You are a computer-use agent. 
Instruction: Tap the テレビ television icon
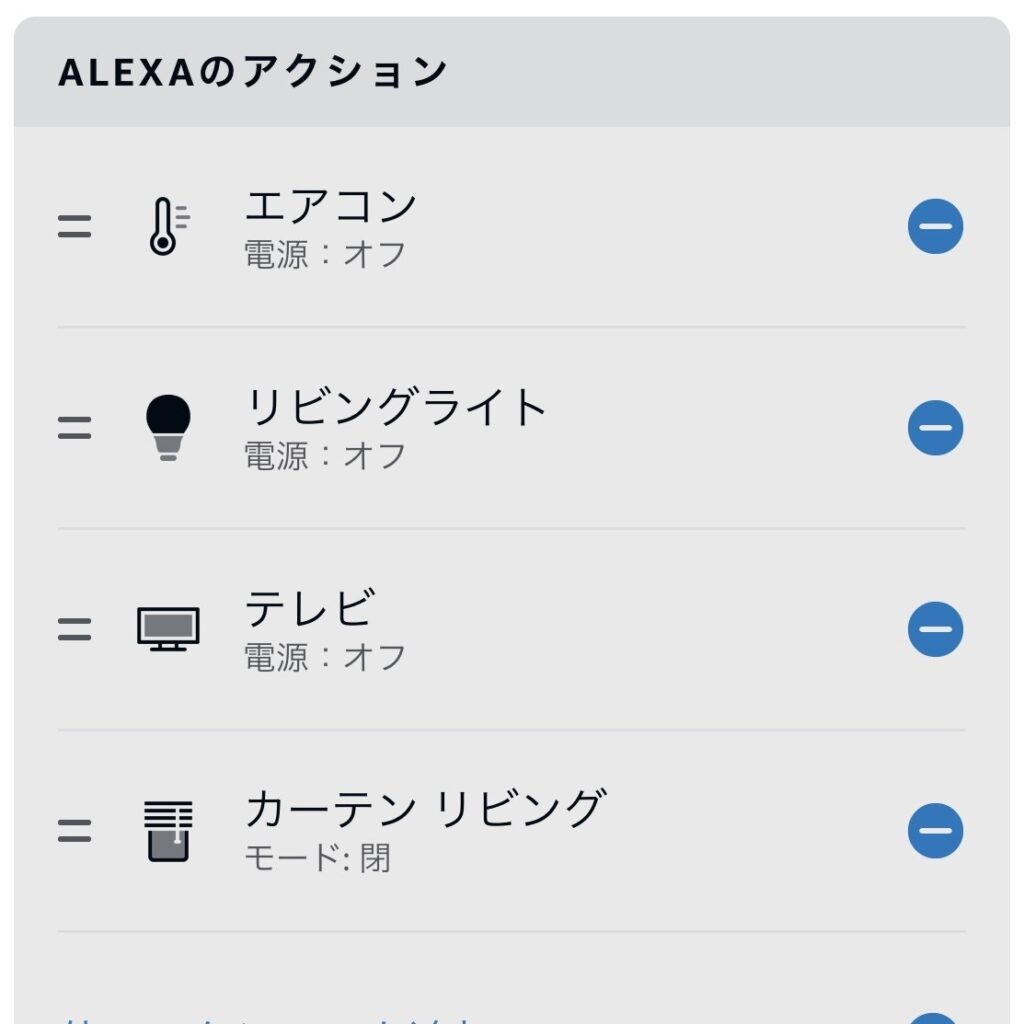[x=167, y=629]
